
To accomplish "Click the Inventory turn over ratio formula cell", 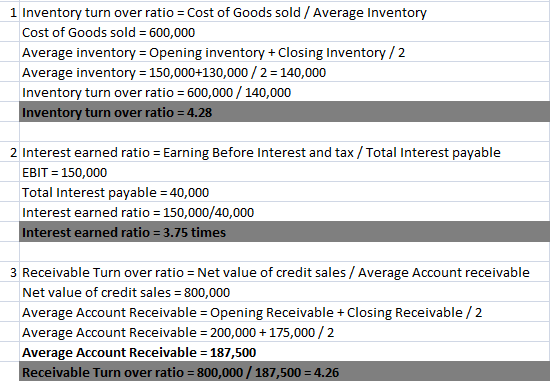I will (x=284, y=12).
